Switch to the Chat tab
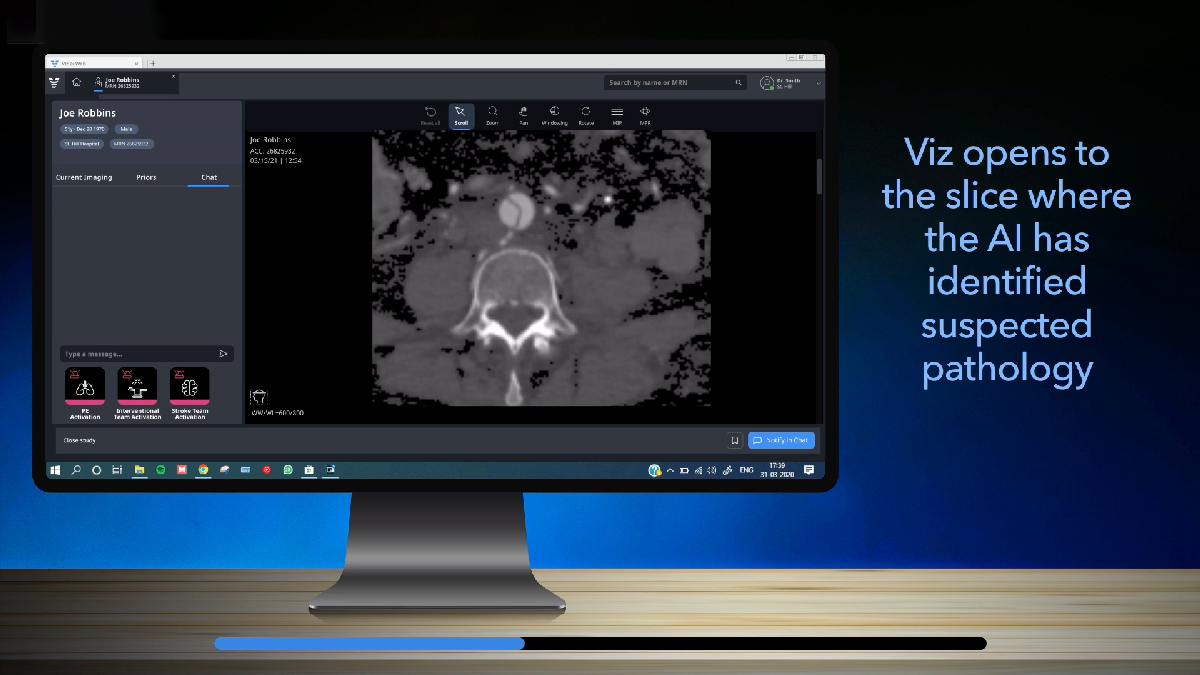This screenshot has height=675, width=1200. point(209,177)
